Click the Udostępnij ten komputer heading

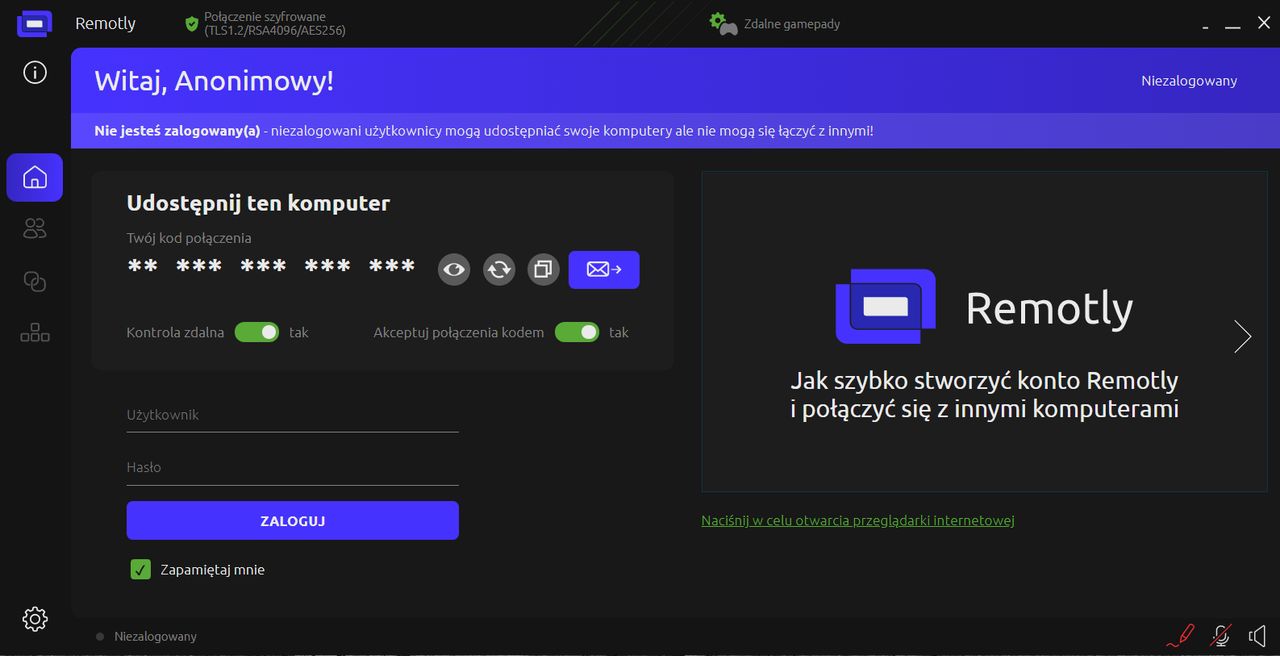pyautogui.click(x=258, y=203)
